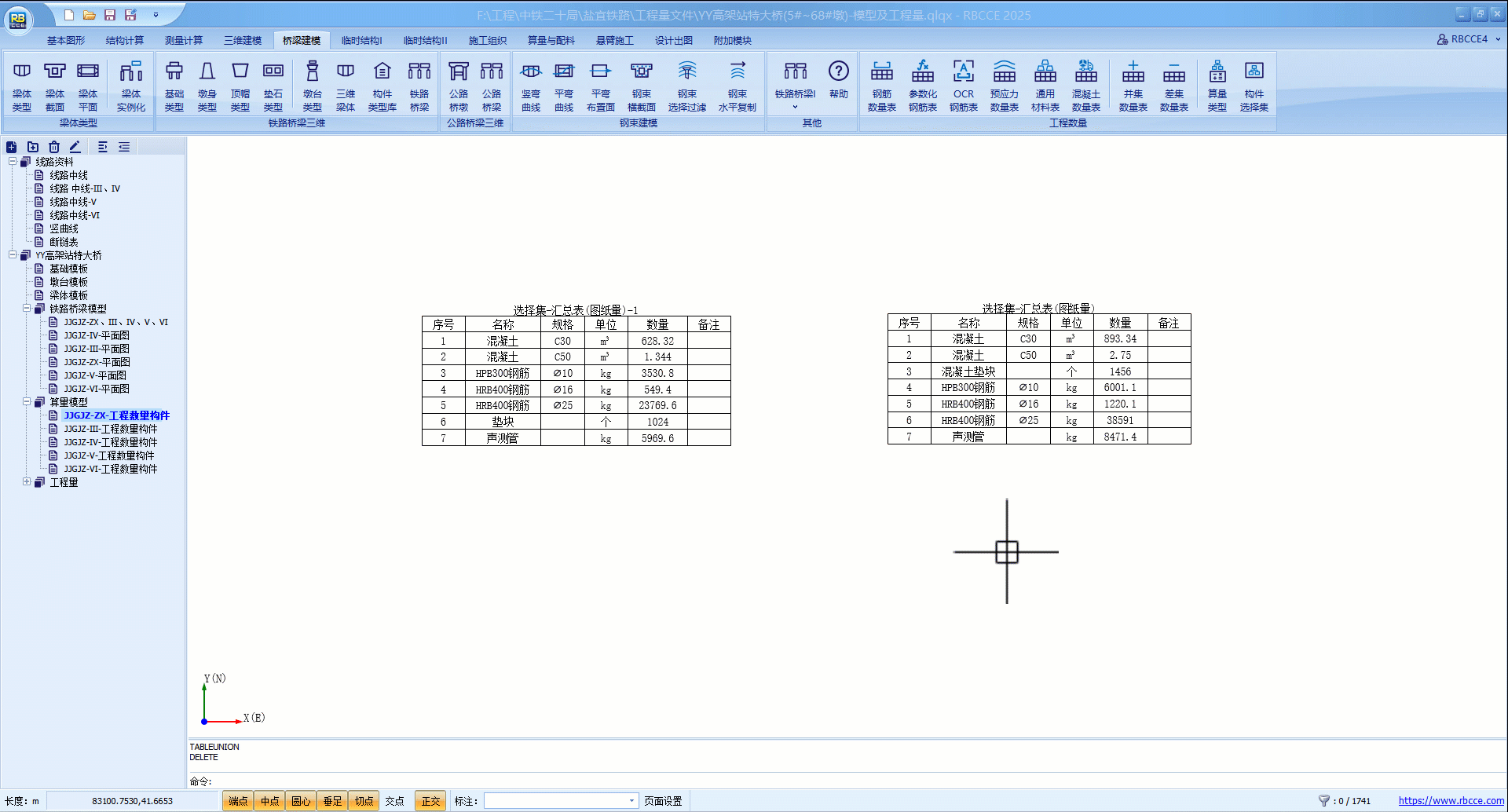
Task: Click the 钢筋数量表 icon
Action: click(881, 85)
